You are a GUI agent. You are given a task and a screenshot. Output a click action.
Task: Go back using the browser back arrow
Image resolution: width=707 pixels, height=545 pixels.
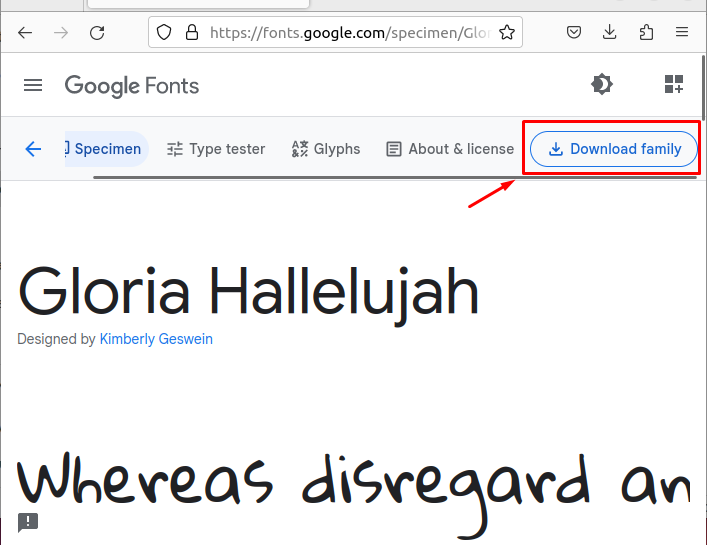tap(25, 32)
